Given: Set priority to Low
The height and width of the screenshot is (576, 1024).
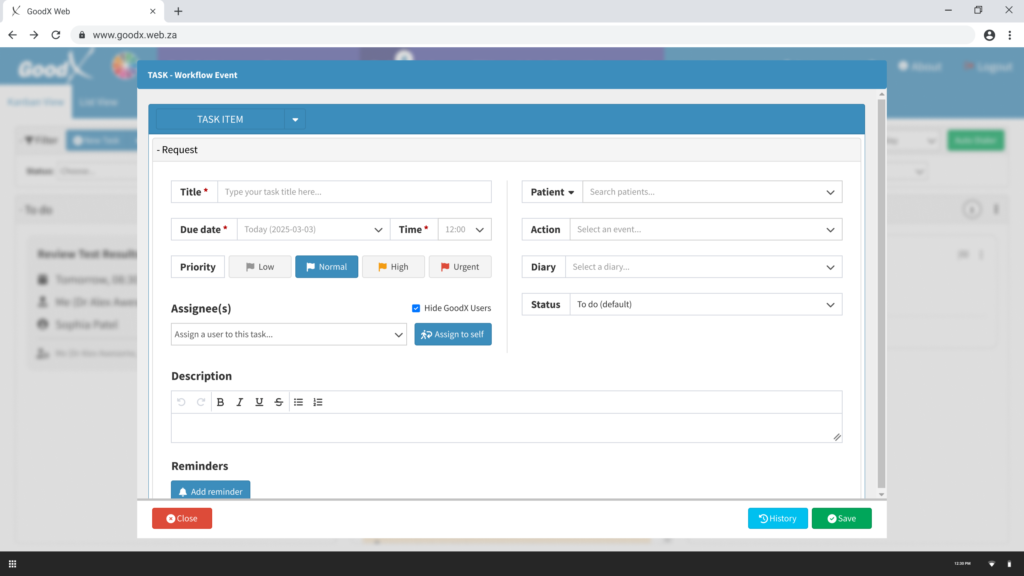Looking at the screenshot, I should 260,267.
